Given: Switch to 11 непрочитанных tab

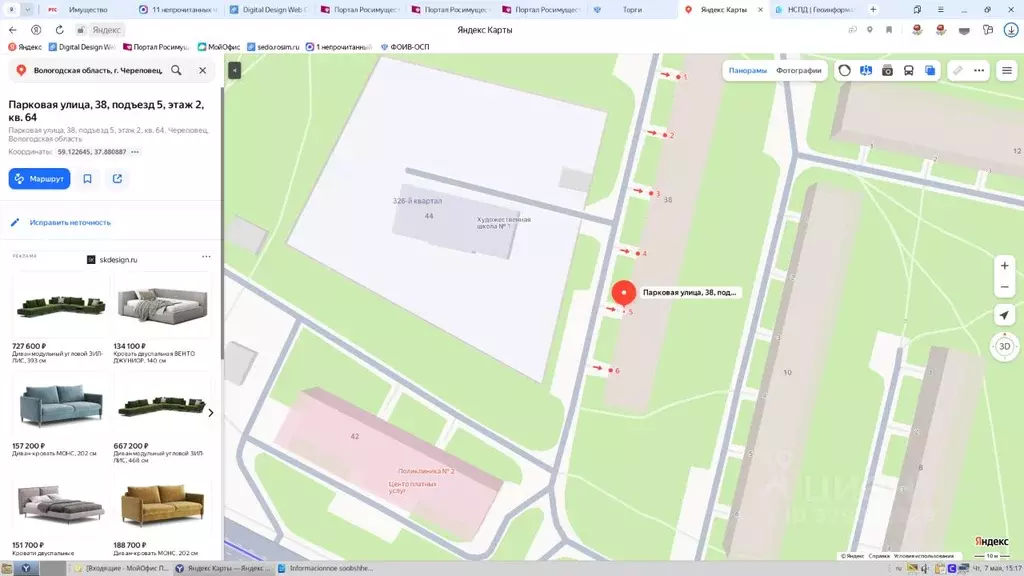Looking at the screenshot, I should pos(178,10).
